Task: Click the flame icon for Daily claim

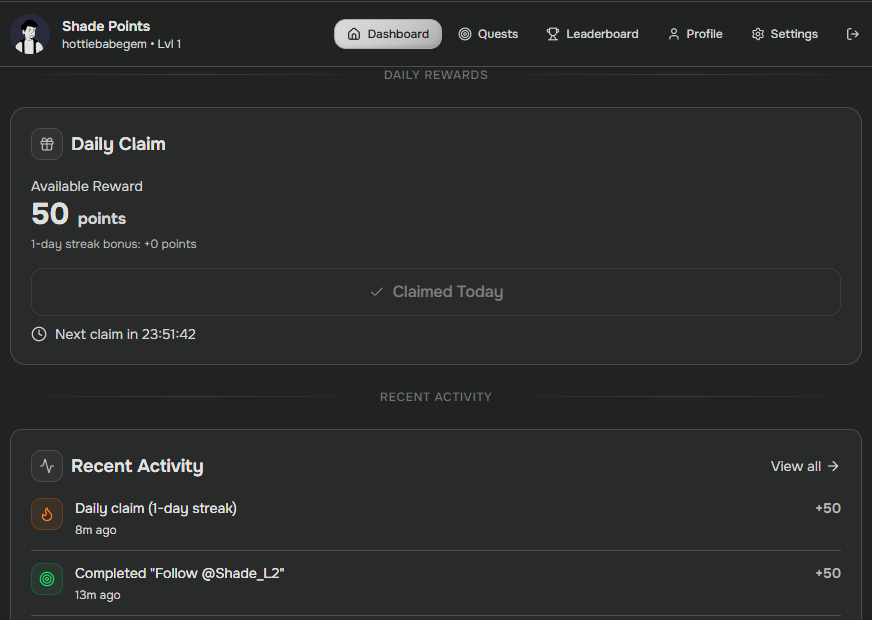Action: point(47,514)
